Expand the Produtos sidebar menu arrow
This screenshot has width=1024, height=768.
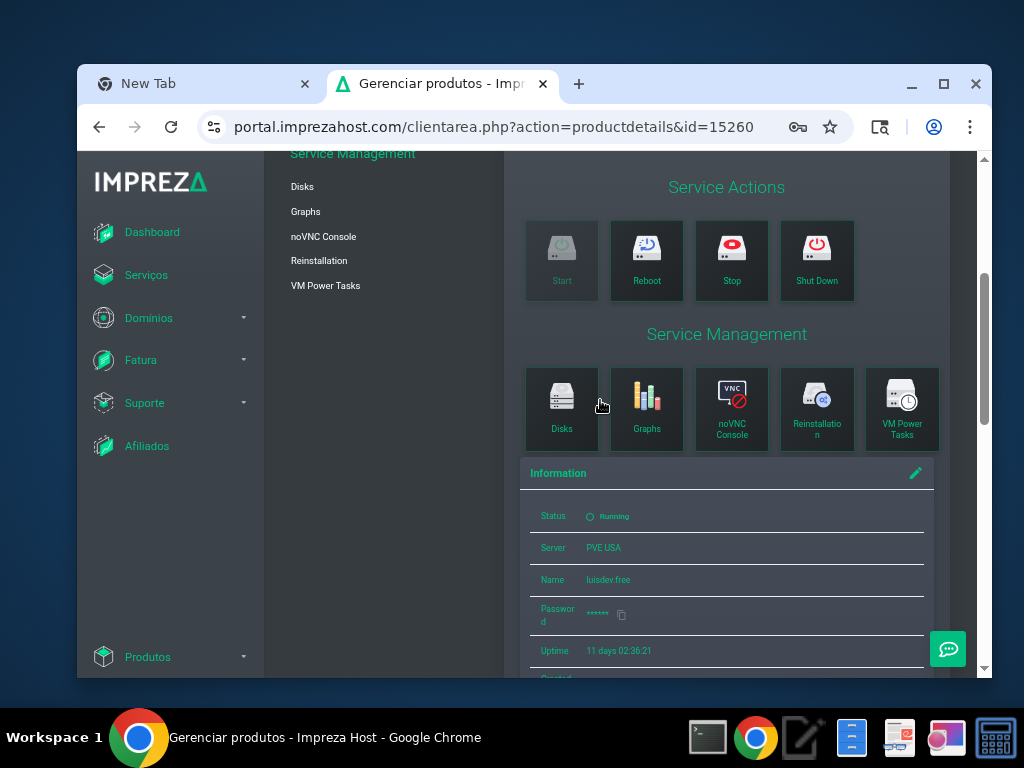244,657
